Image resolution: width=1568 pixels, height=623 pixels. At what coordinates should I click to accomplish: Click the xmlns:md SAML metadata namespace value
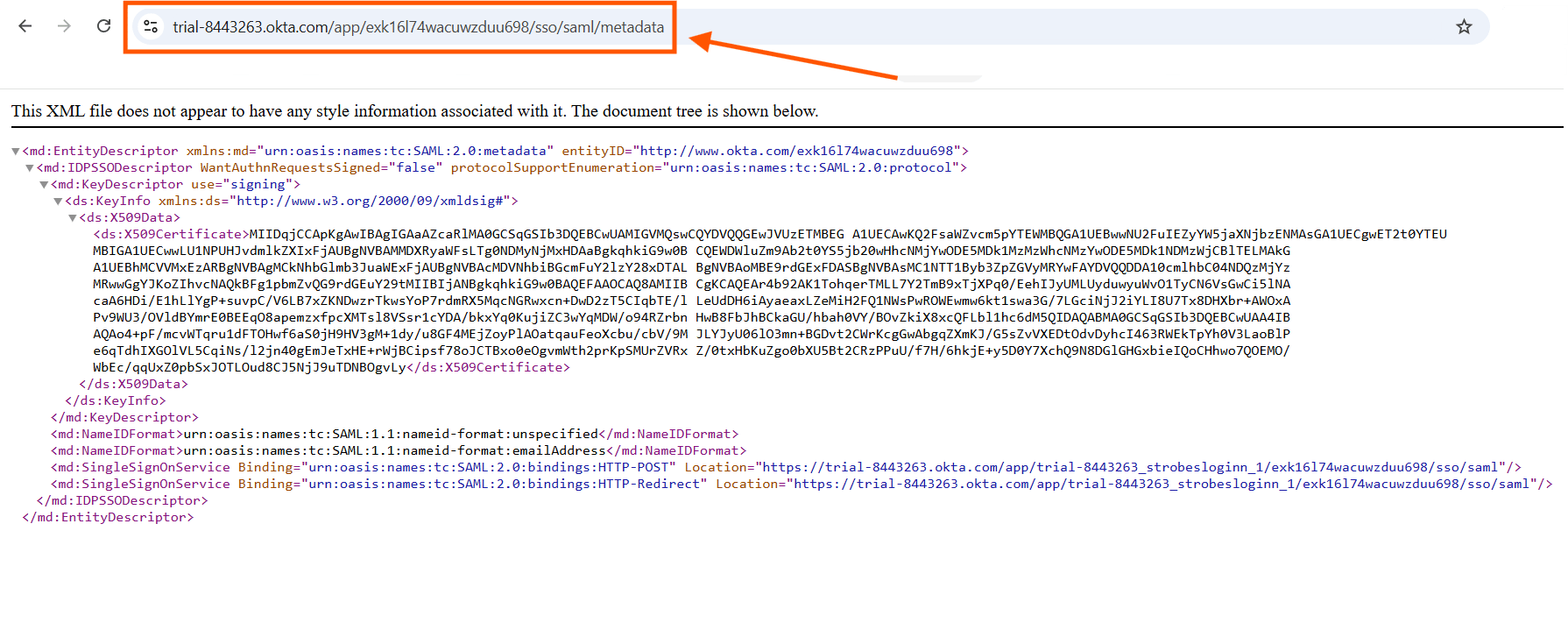pyautogui.click(x=405, y=151)
